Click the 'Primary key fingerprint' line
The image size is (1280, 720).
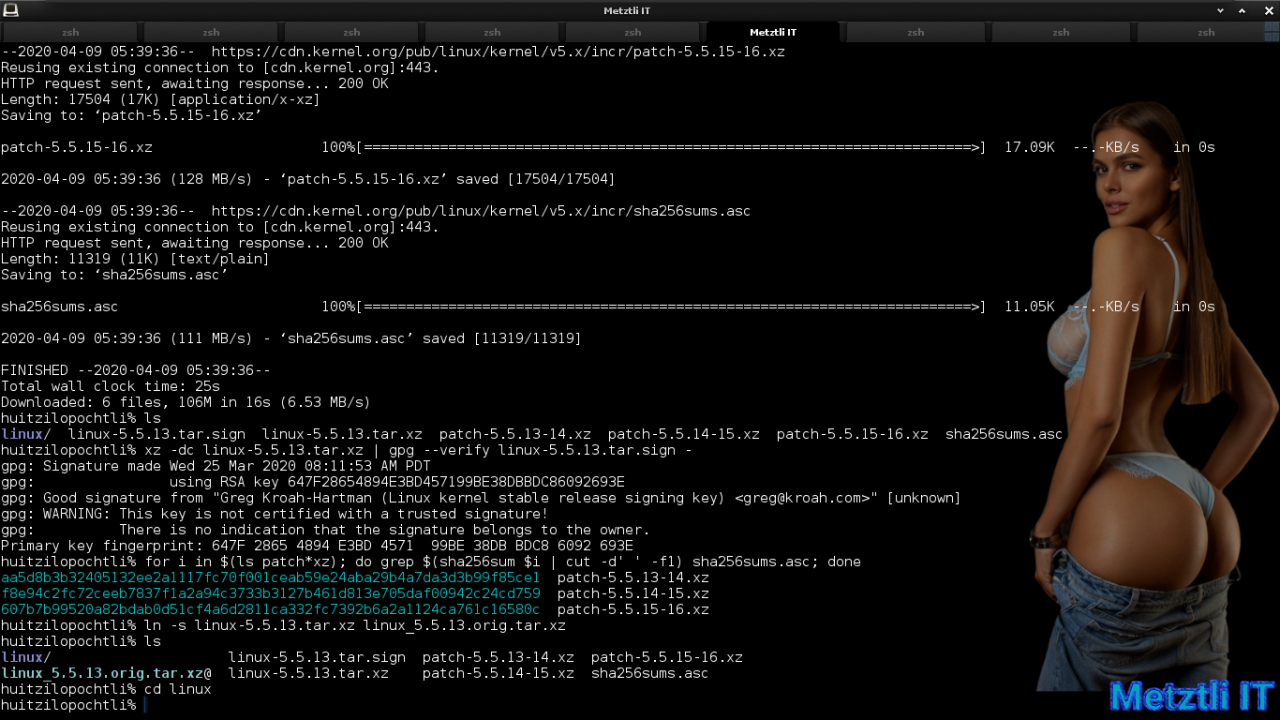316,547
